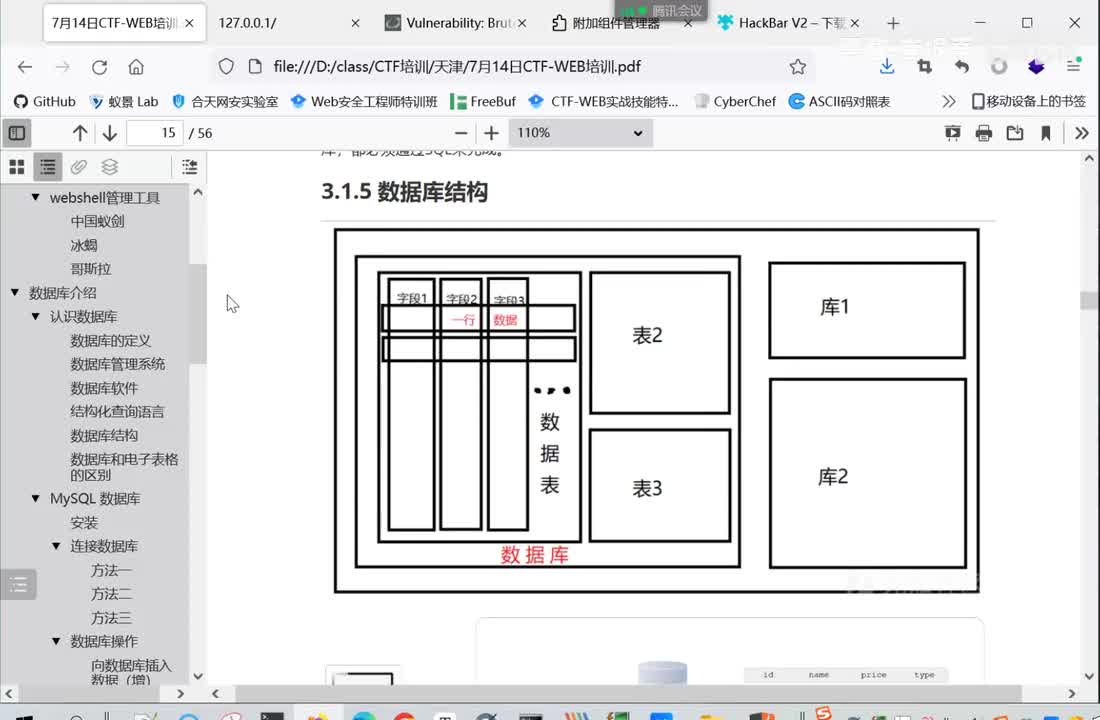Show layers view in sidebar
The image size is (1100, 720).
pyautogui.click(x=109, y=167)
